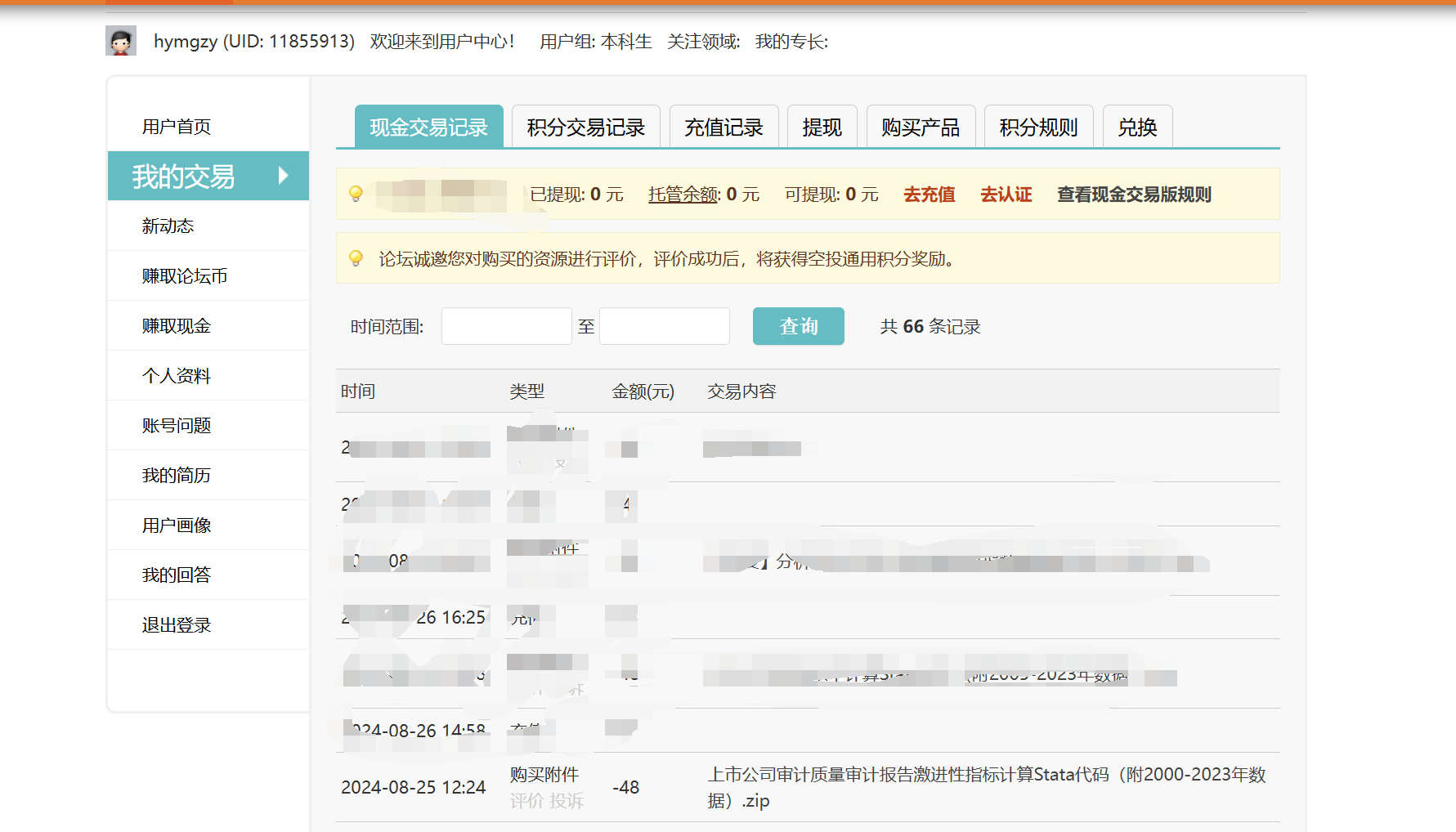Click the 时间 column header
1456x832 pixels.
(358, 391)
